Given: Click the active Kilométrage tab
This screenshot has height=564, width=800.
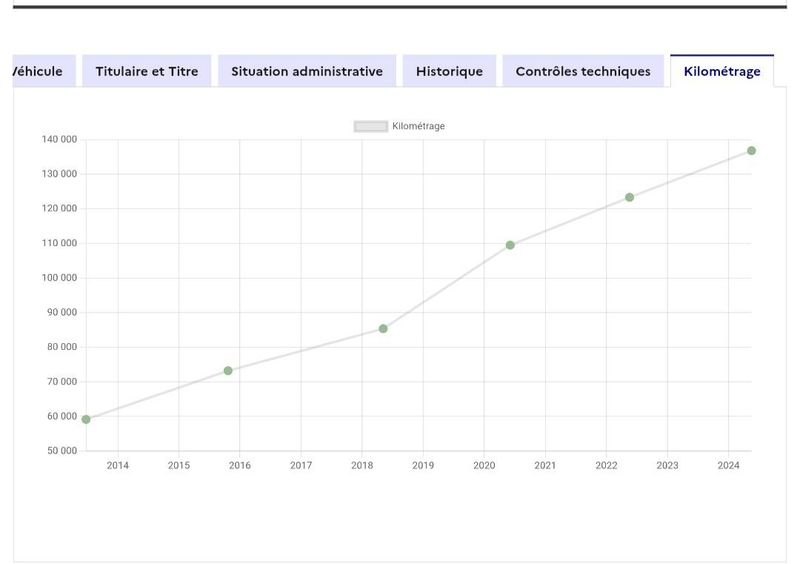Looking at the screenshot, I should click(x=722, y=71).
